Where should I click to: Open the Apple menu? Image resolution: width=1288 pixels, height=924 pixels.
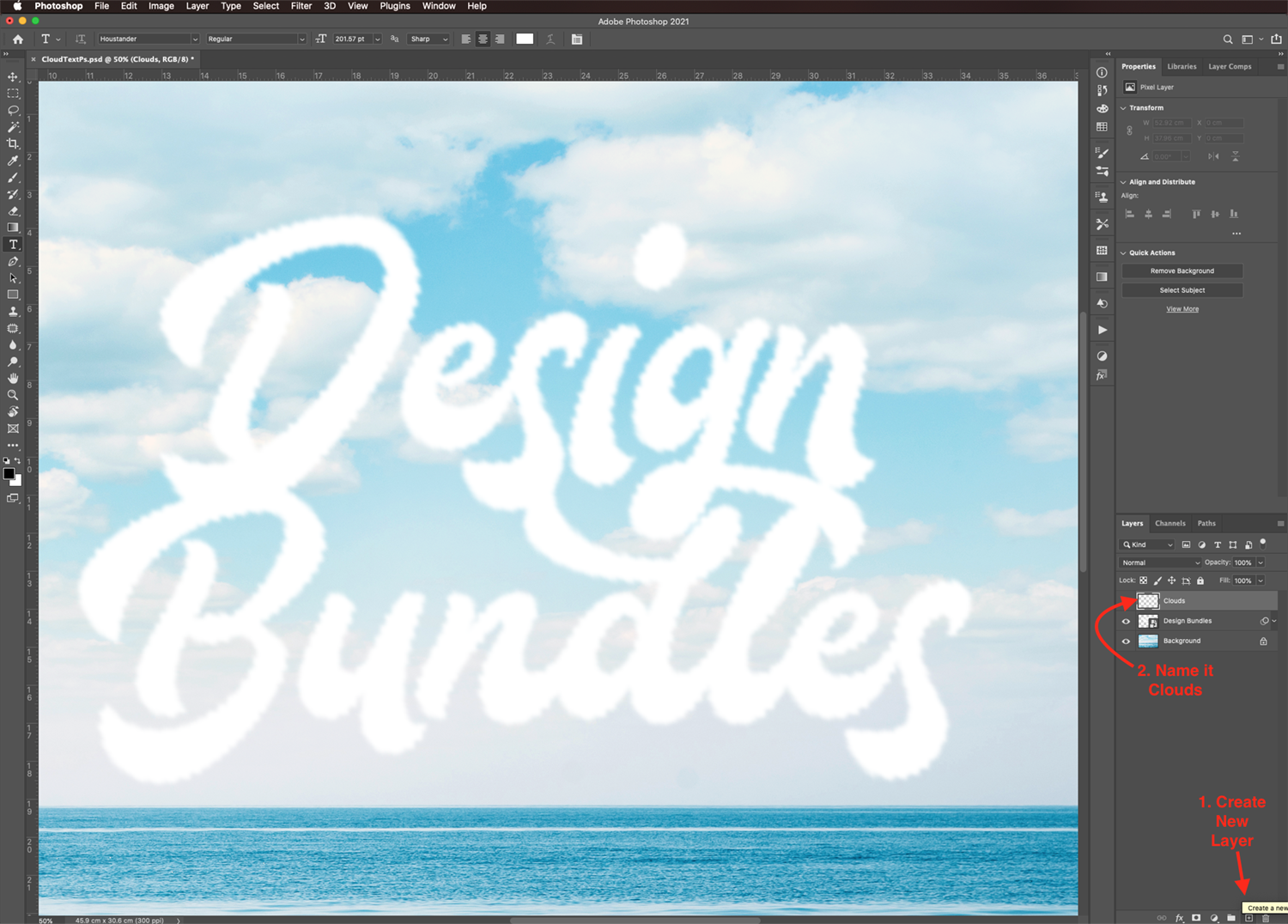[17, 6]
